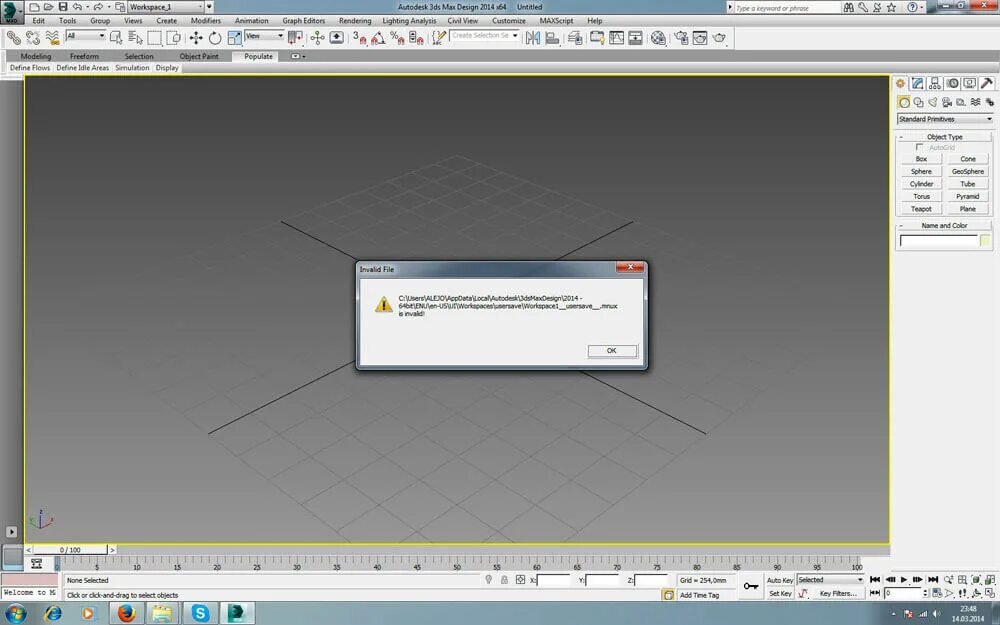Toggle Percent Snap in main toolbar
The image size is (1000, 625).
[397, 38]
